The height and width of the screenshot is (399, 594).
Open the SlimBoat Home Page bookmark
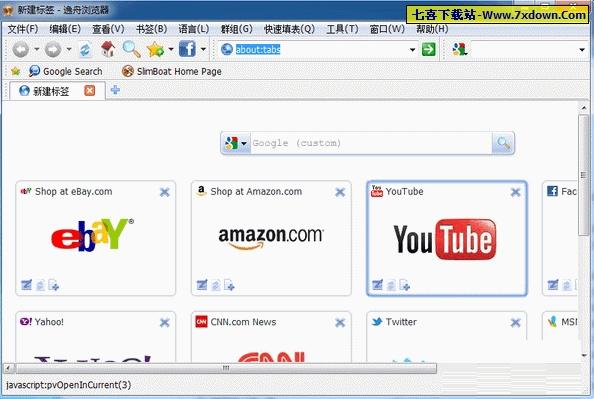coord(172,71)
